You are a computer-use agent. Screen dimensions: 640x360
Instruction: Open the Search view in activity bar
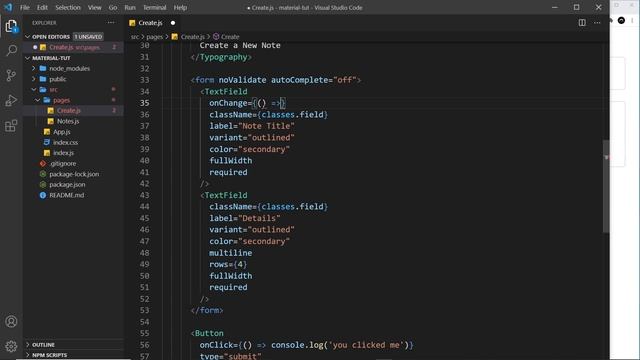click(x=11, y=51)
